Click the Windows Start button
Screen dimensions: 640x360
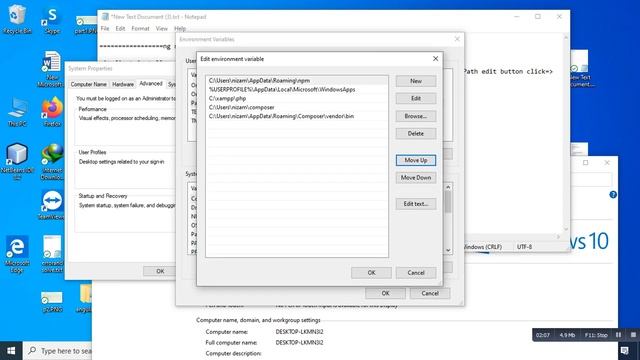tap(11, 351)
